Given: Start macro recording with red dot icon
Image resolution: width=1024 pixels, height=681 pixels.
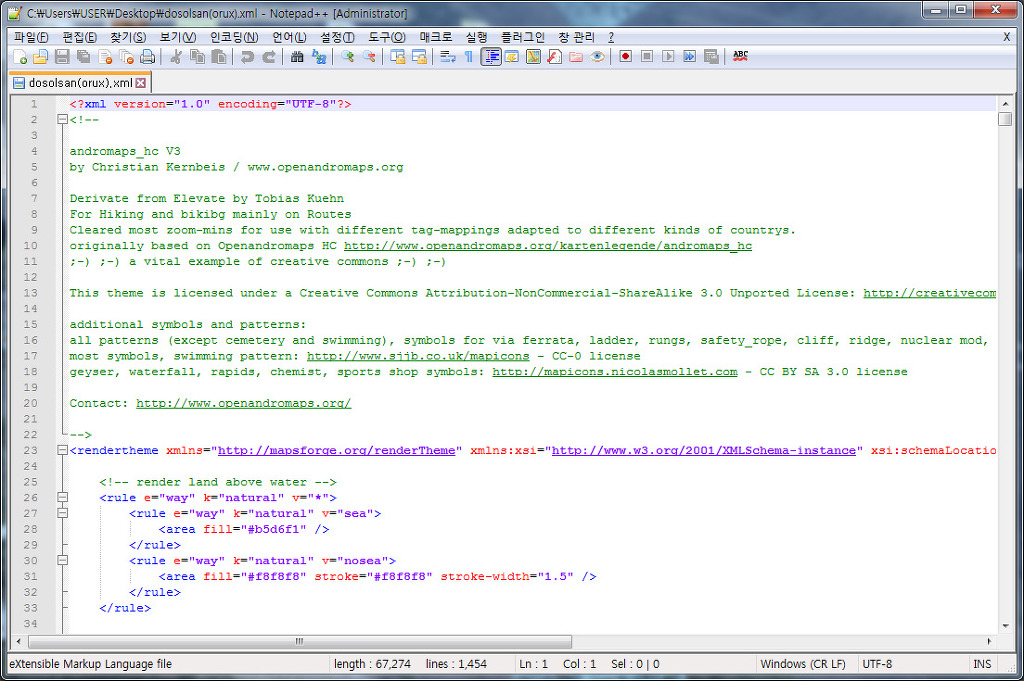Looking at the screenshot, I should (625, 57).
